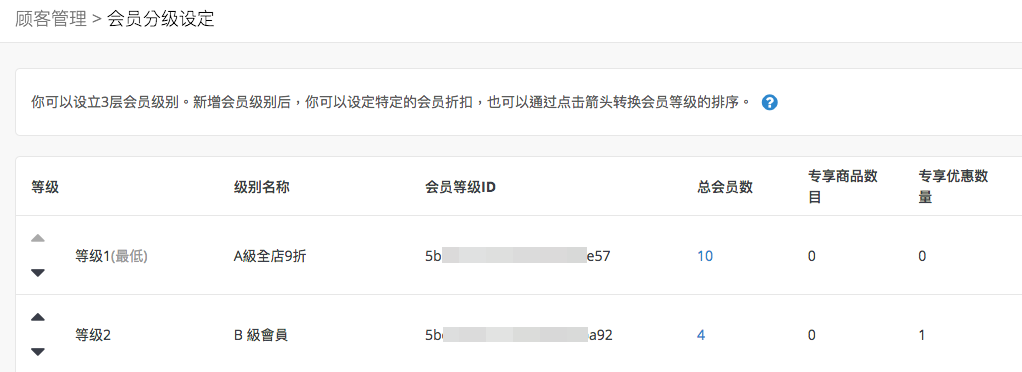The image size is (1022, 372).
Task: Click the 等级 column header
Action: [x=45, y=188]
